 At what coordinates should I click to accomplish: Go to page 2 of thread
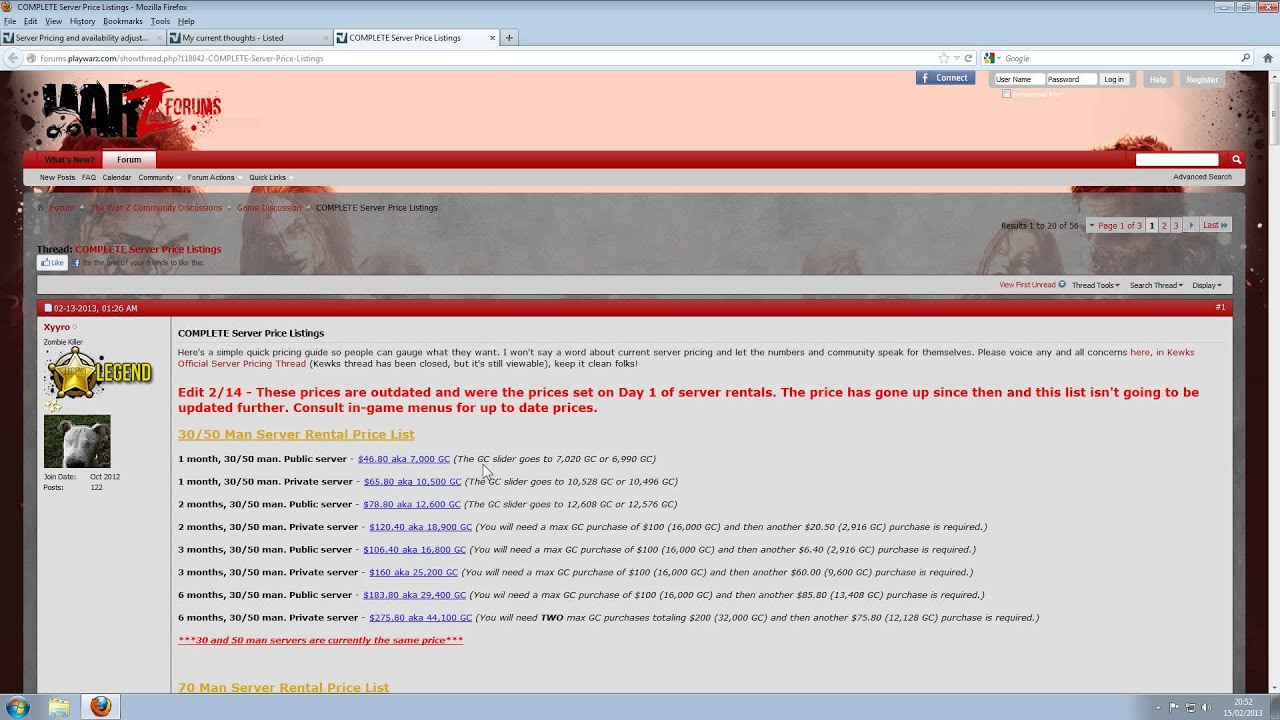tap(1164, 226)
